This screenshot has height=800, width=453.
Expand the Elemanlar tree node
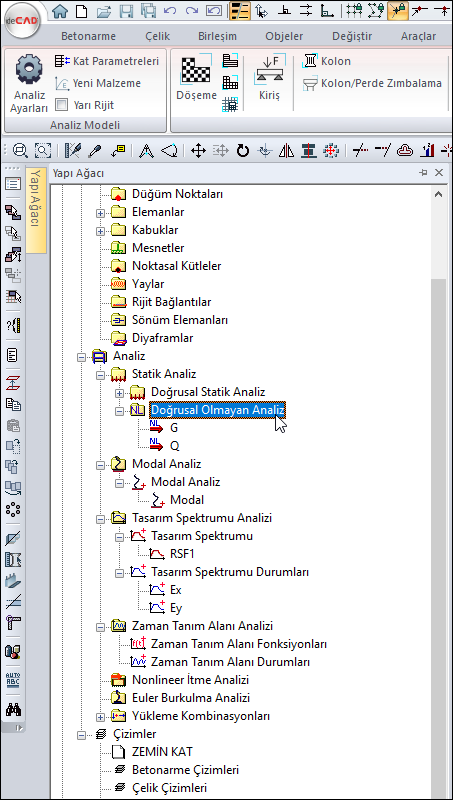point(100,213)
